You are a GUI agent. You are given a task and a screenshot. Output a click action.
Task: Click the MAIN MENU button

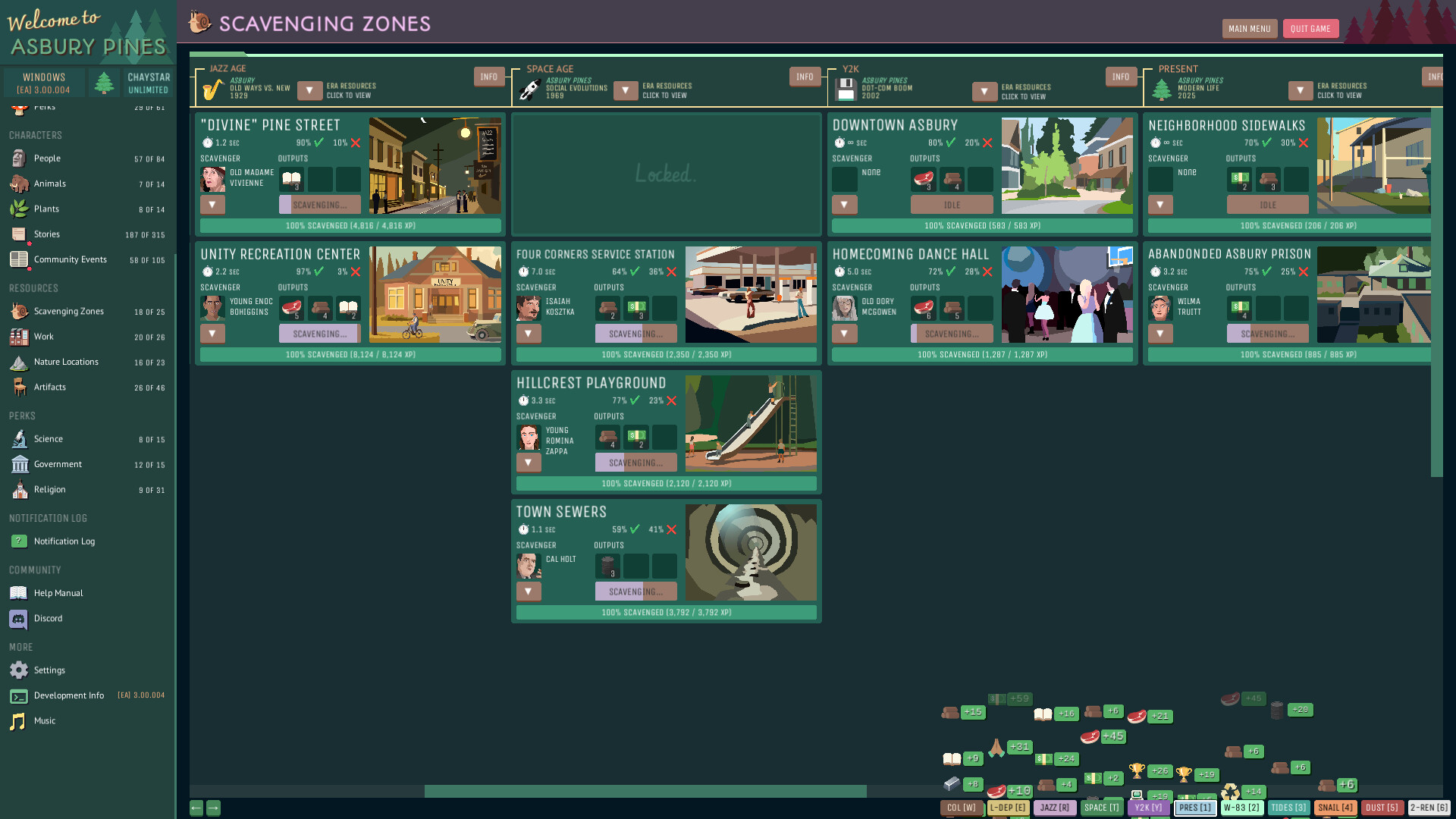pos(1250,28)
